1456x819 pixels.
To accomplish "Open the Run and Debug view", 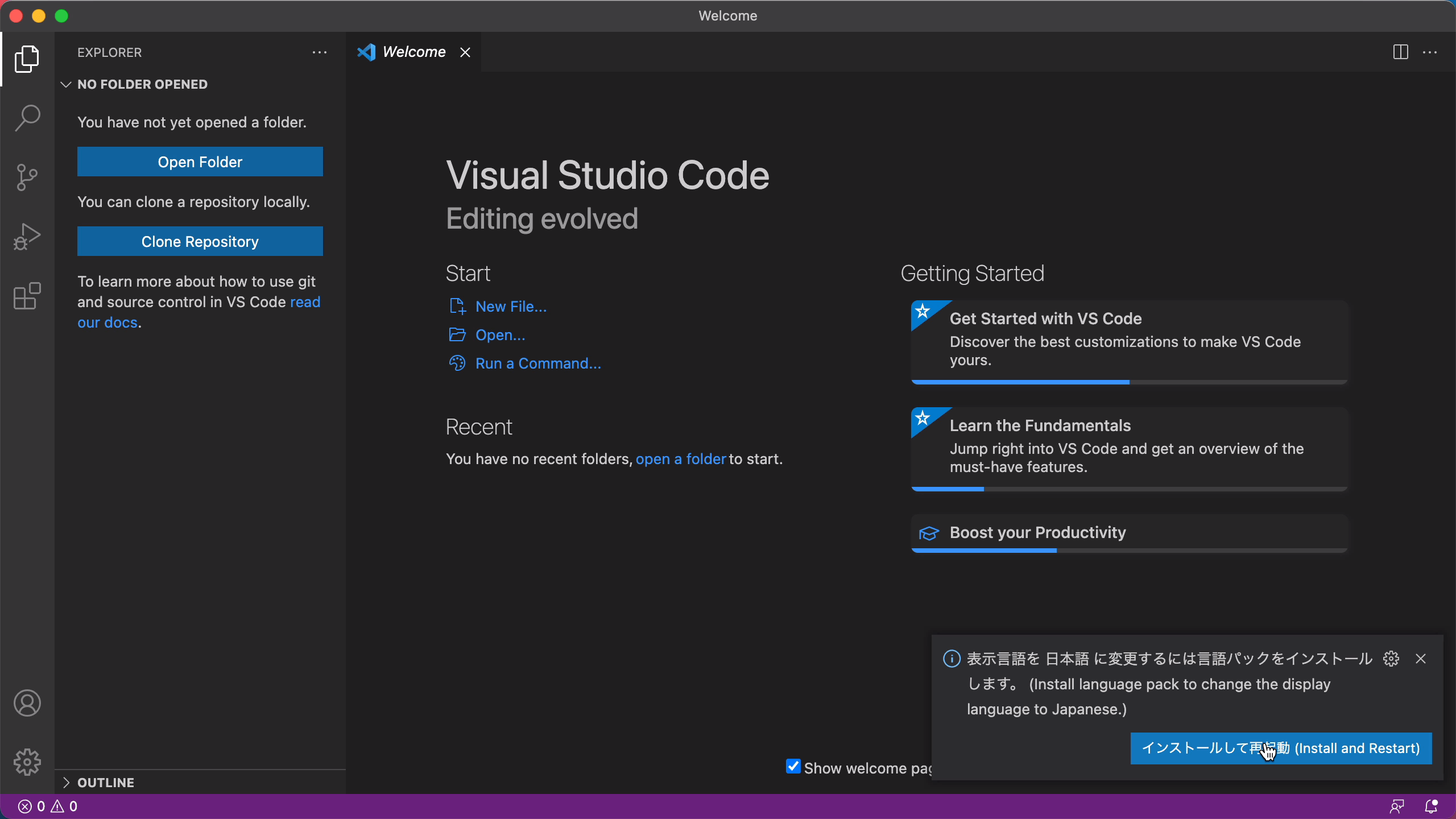I will [x=27, y=237].
